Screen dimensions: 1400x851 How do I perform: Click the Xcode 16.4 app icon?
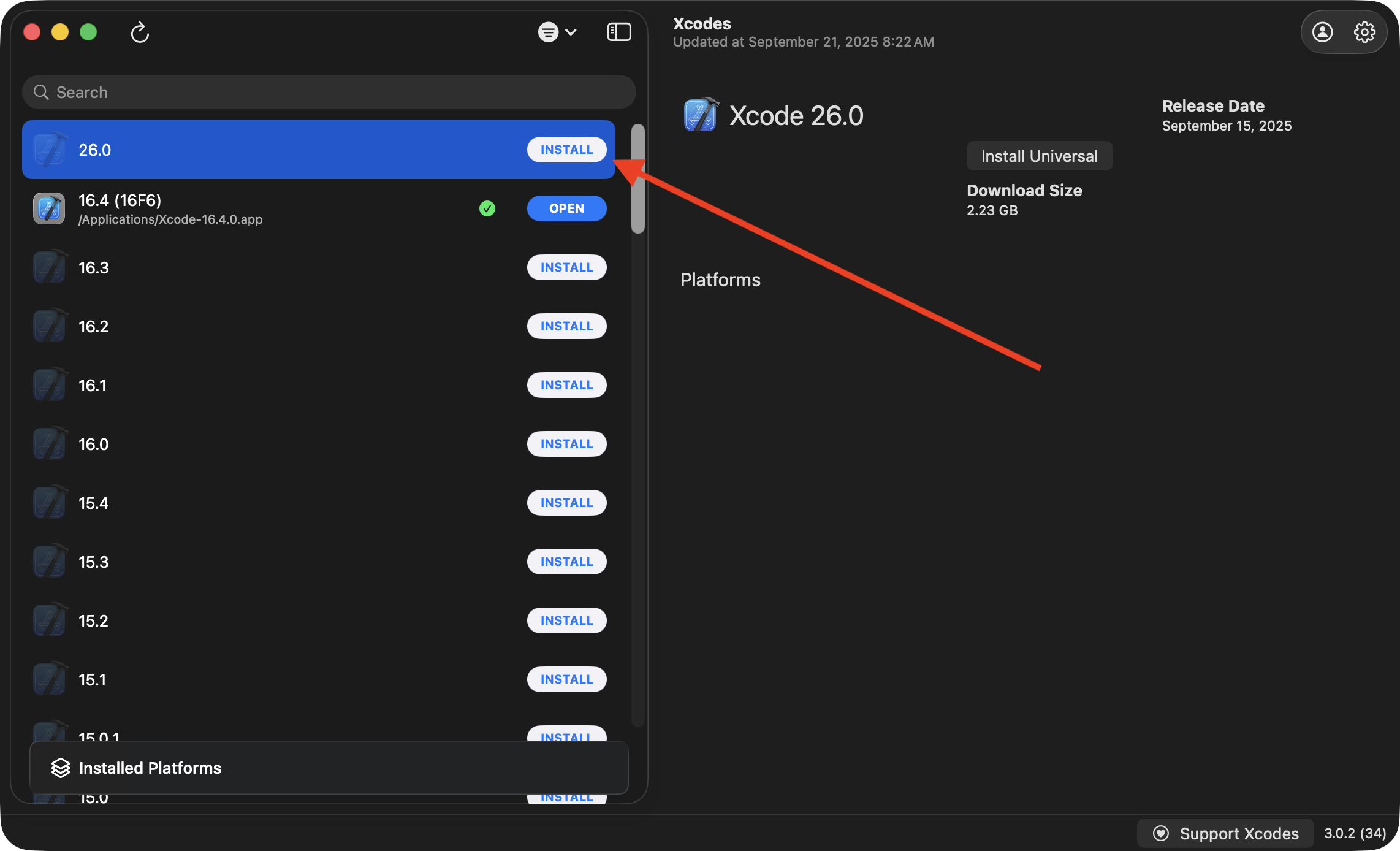pos(49,208)
